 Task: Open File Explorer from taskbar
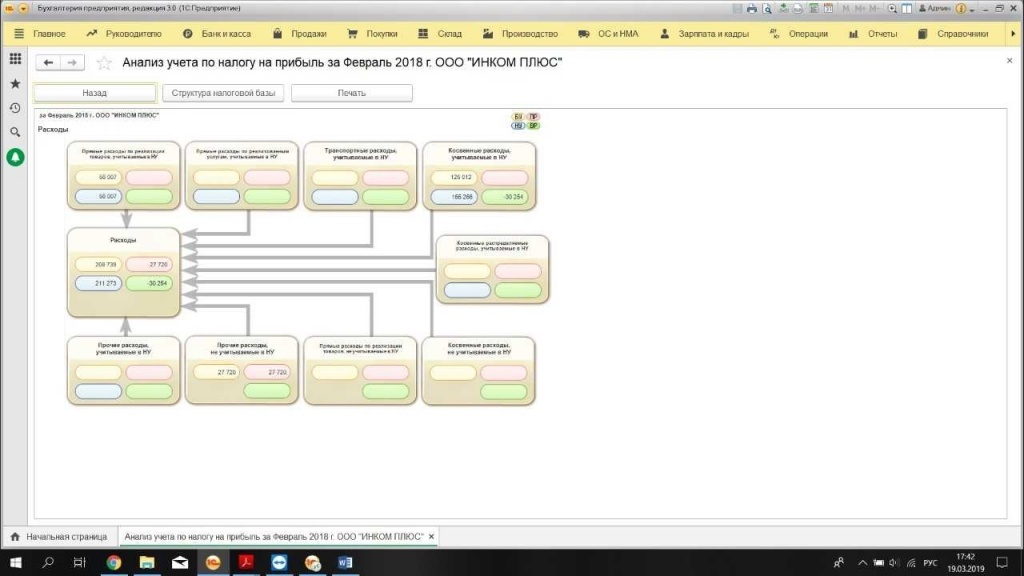pyautogui.click(x=147, y=562)
